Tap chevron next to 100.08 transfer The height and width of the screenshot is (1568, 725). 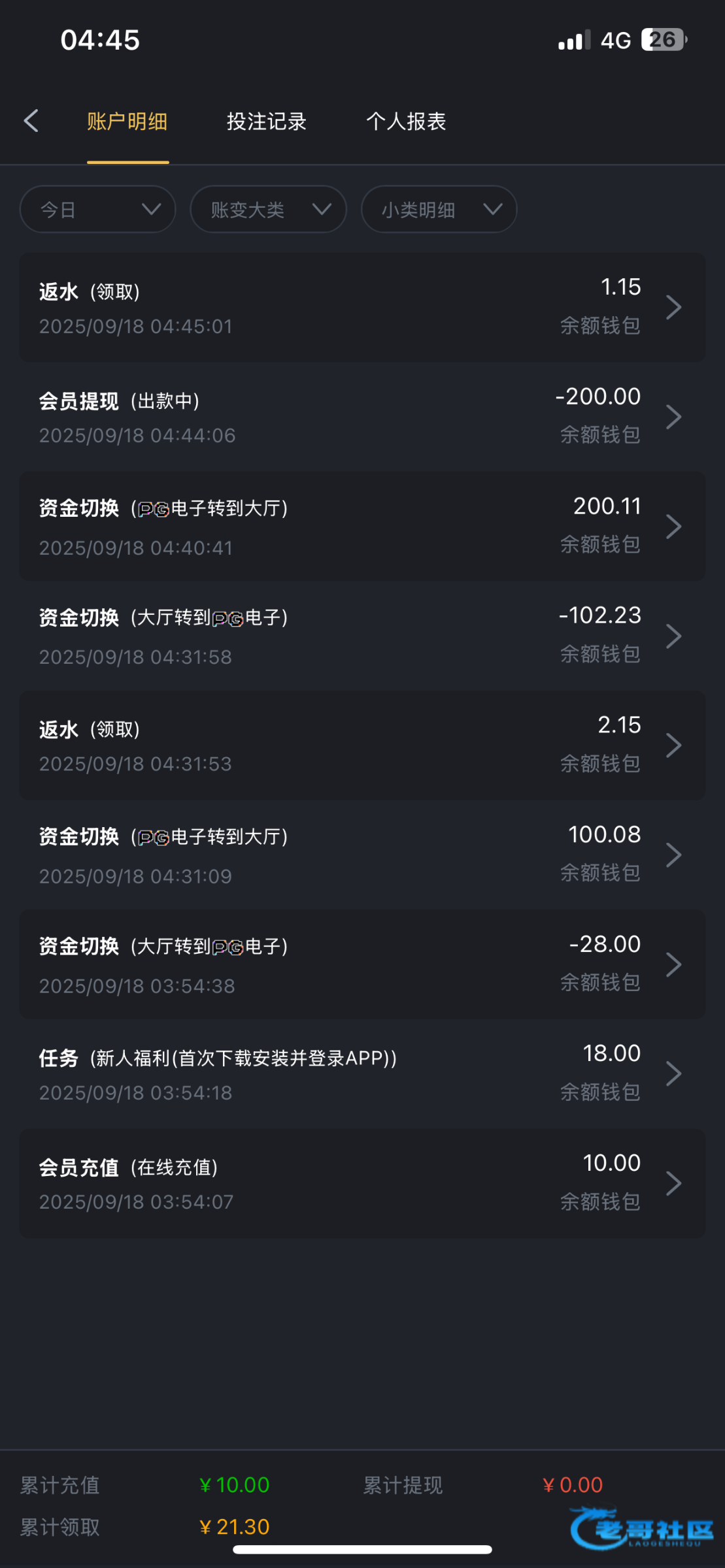click(673, 855)
